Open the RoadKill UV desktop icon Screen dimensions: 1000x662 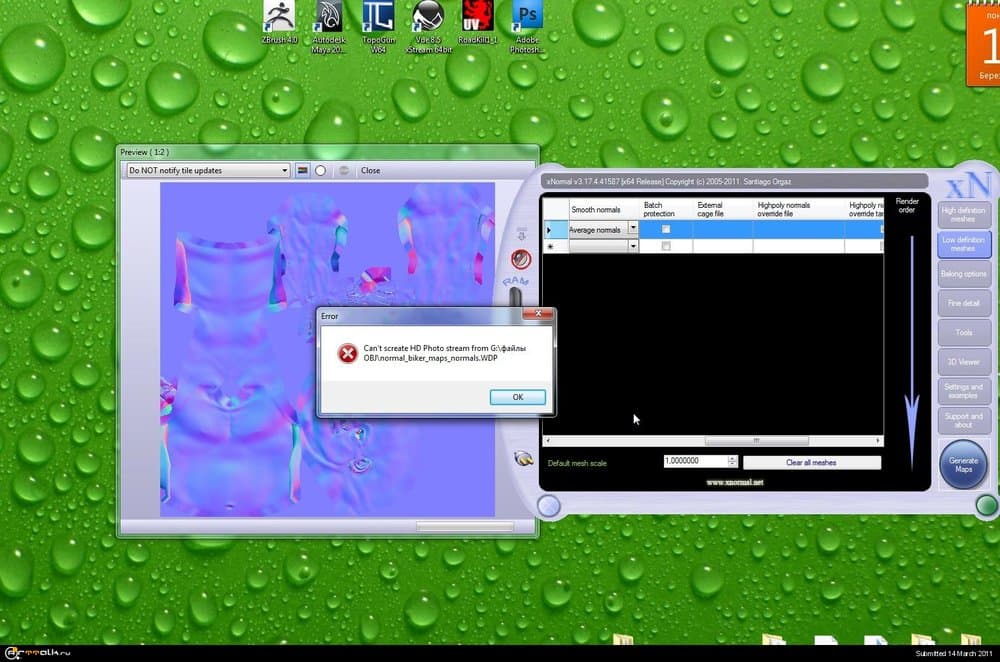coord(477,18)
